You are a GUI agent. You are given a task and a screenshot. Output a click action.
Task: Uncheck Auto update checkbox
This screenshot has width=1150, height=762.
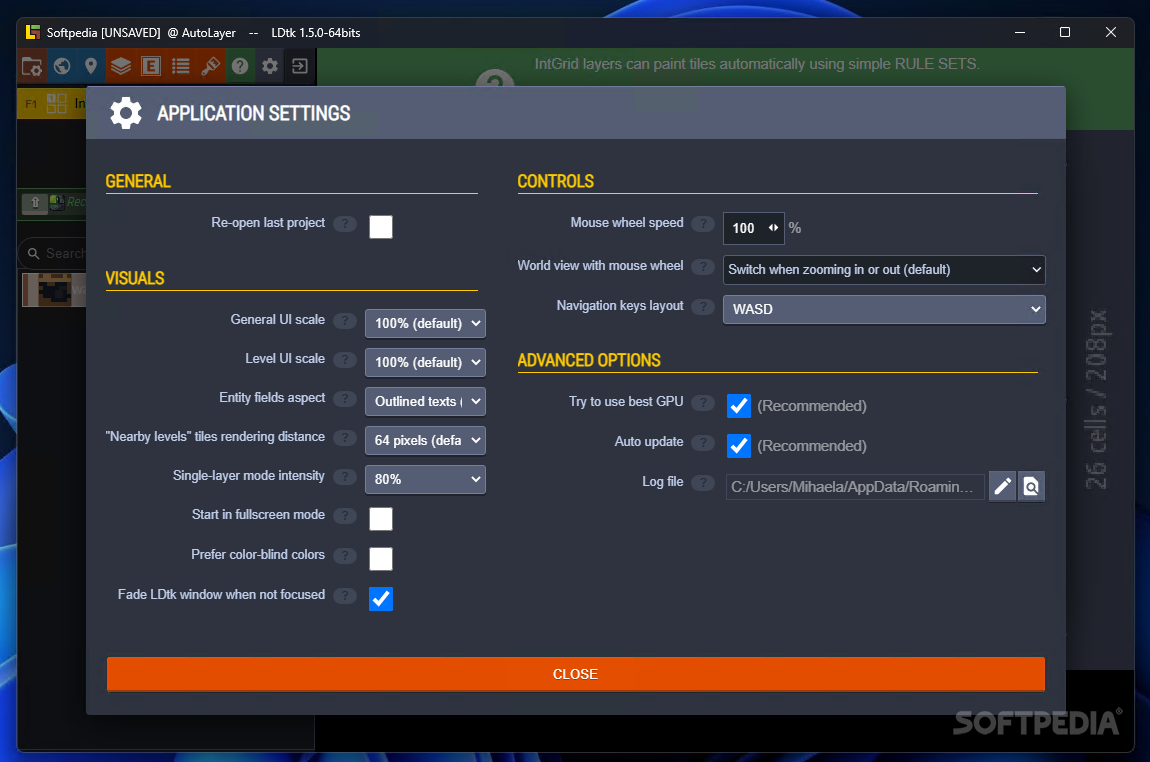(739, 446)
